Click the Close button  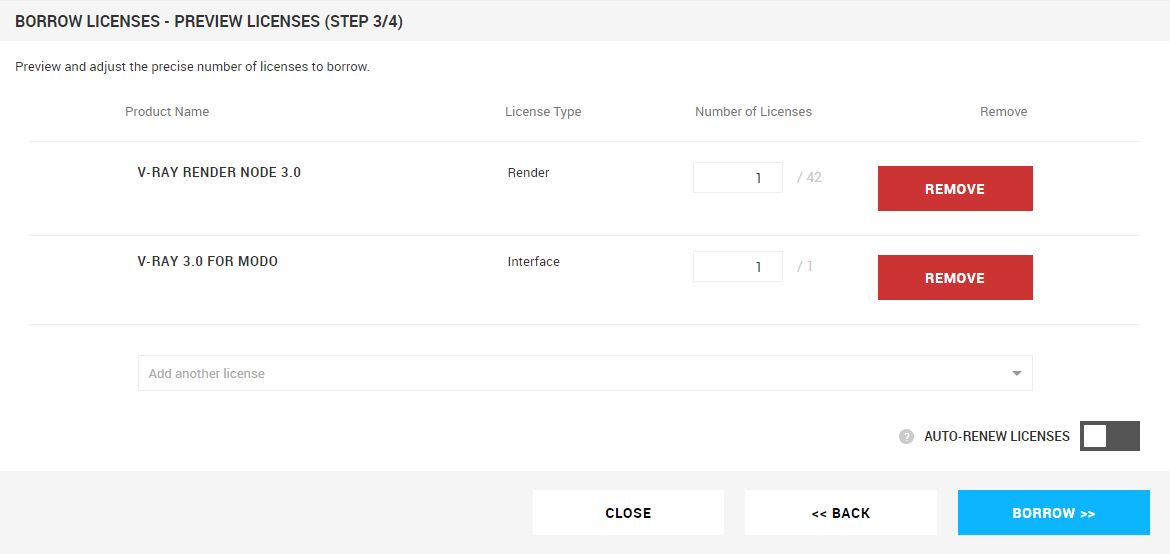pyautogui.click(x=628, y=513)
